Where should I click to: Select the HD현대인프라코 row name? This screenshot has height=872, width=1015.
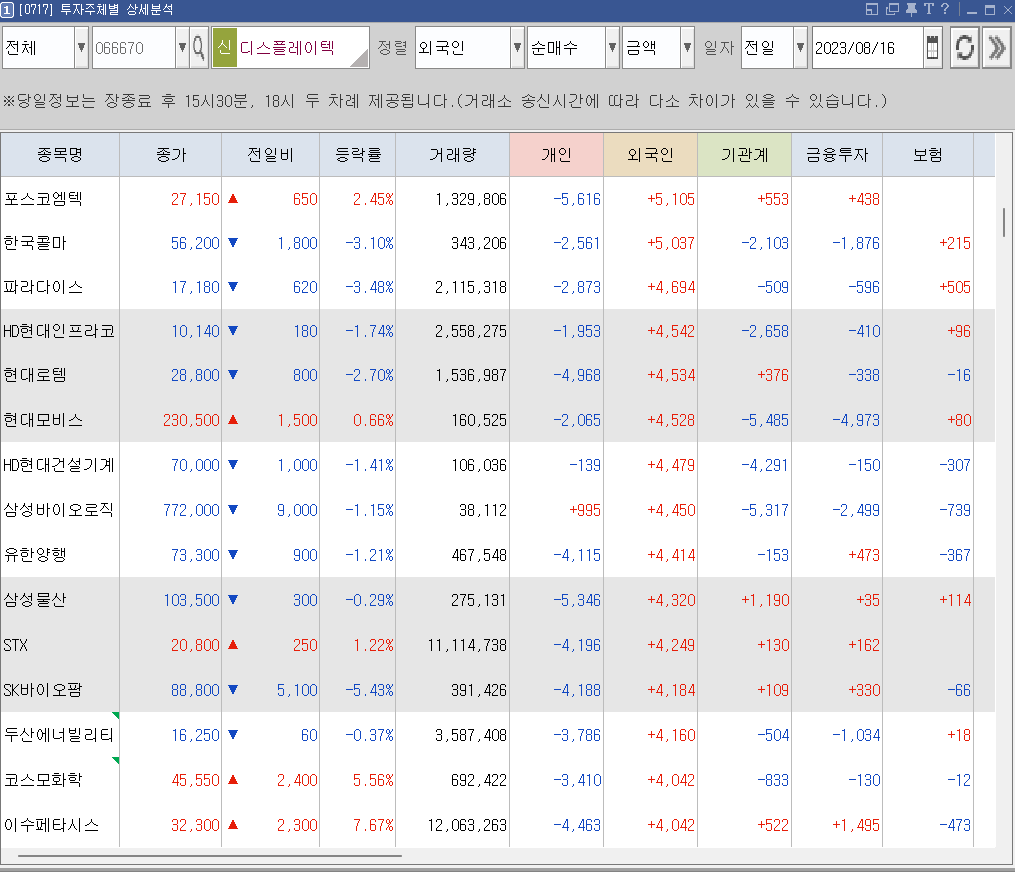tap(59, 331)
